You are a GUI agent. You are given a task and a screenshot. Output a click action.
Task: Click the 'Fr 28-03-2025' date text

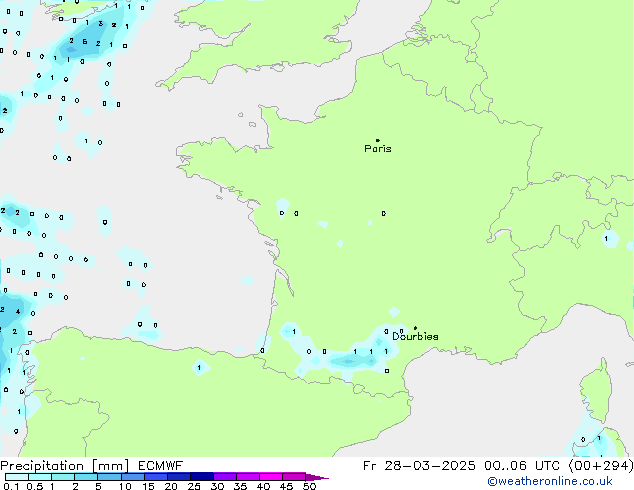419,466
